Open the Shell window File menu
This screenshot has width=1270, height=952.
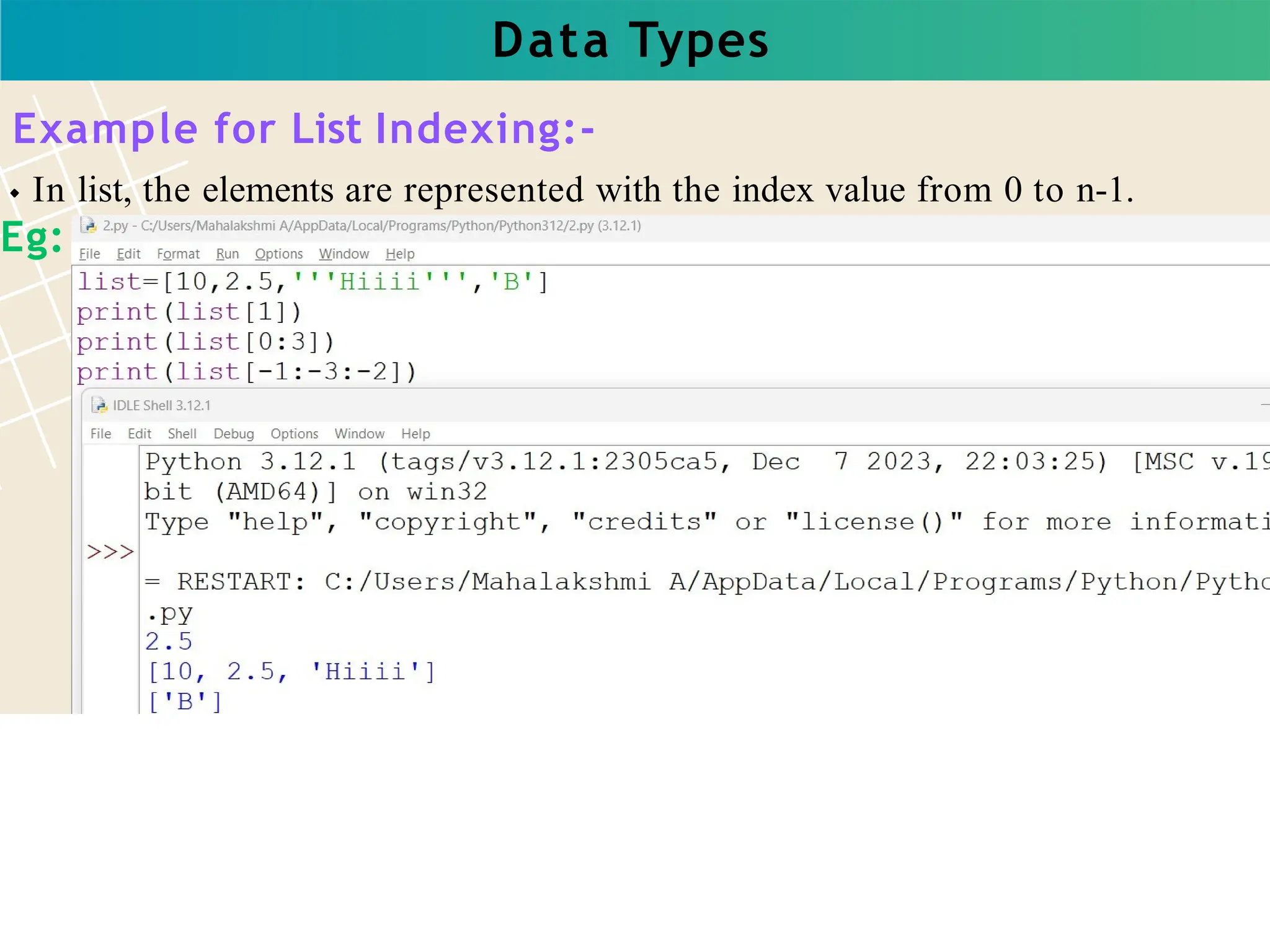click(x=100, y=434)
